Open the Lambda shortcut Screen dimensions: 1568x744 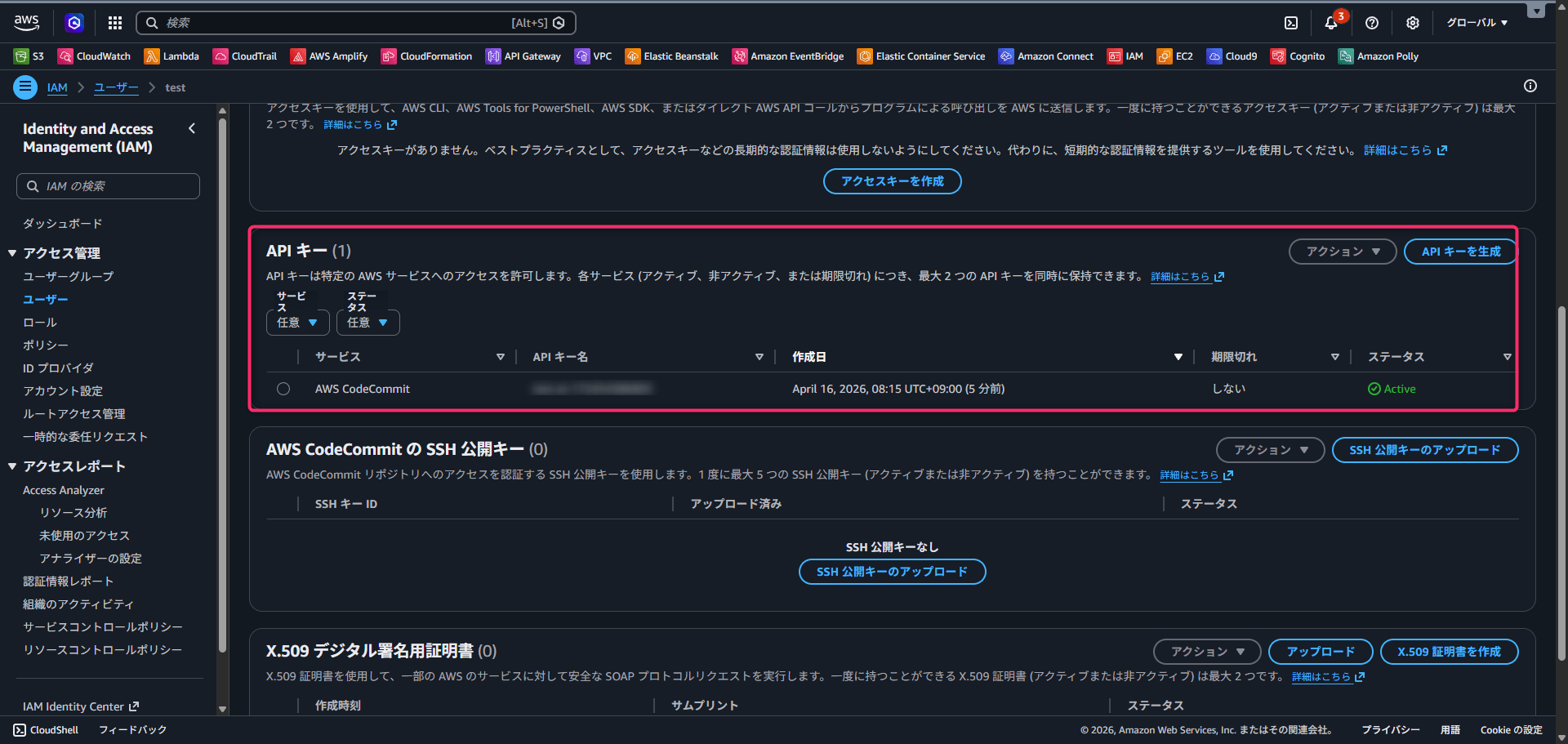[x=171, y=56]
